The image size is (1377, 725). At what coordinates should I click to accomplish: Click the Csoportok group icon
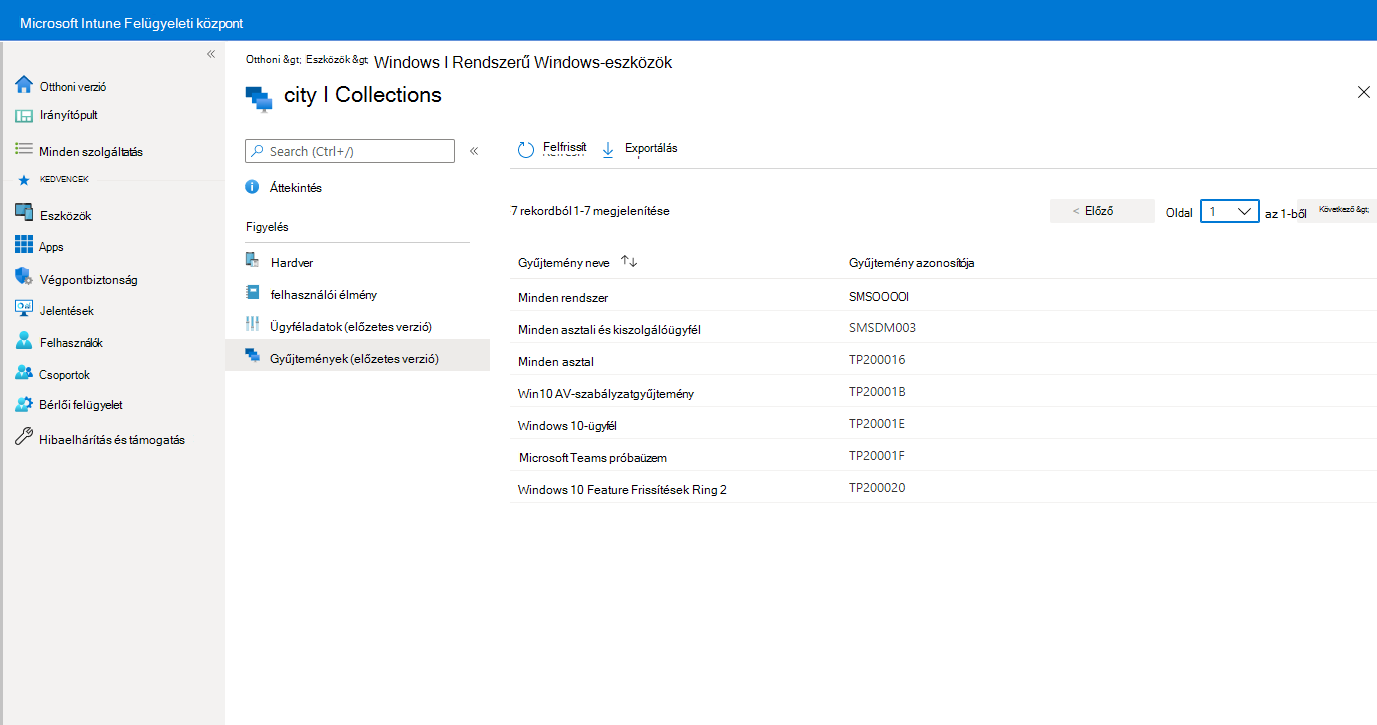point(24,373)
